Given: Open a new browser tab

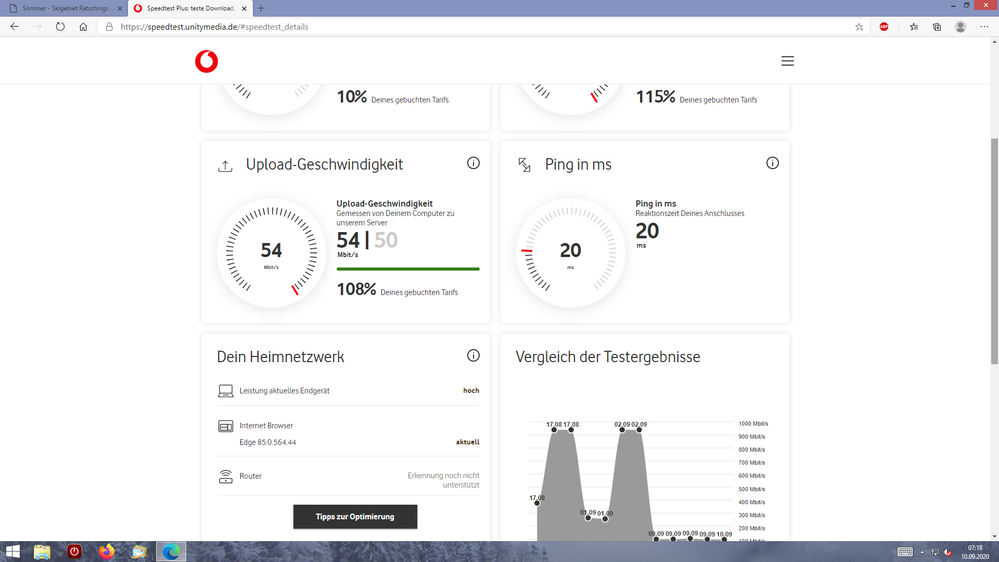Looking at the screenshot, I should pyautogui.click(x=261, y=8).
